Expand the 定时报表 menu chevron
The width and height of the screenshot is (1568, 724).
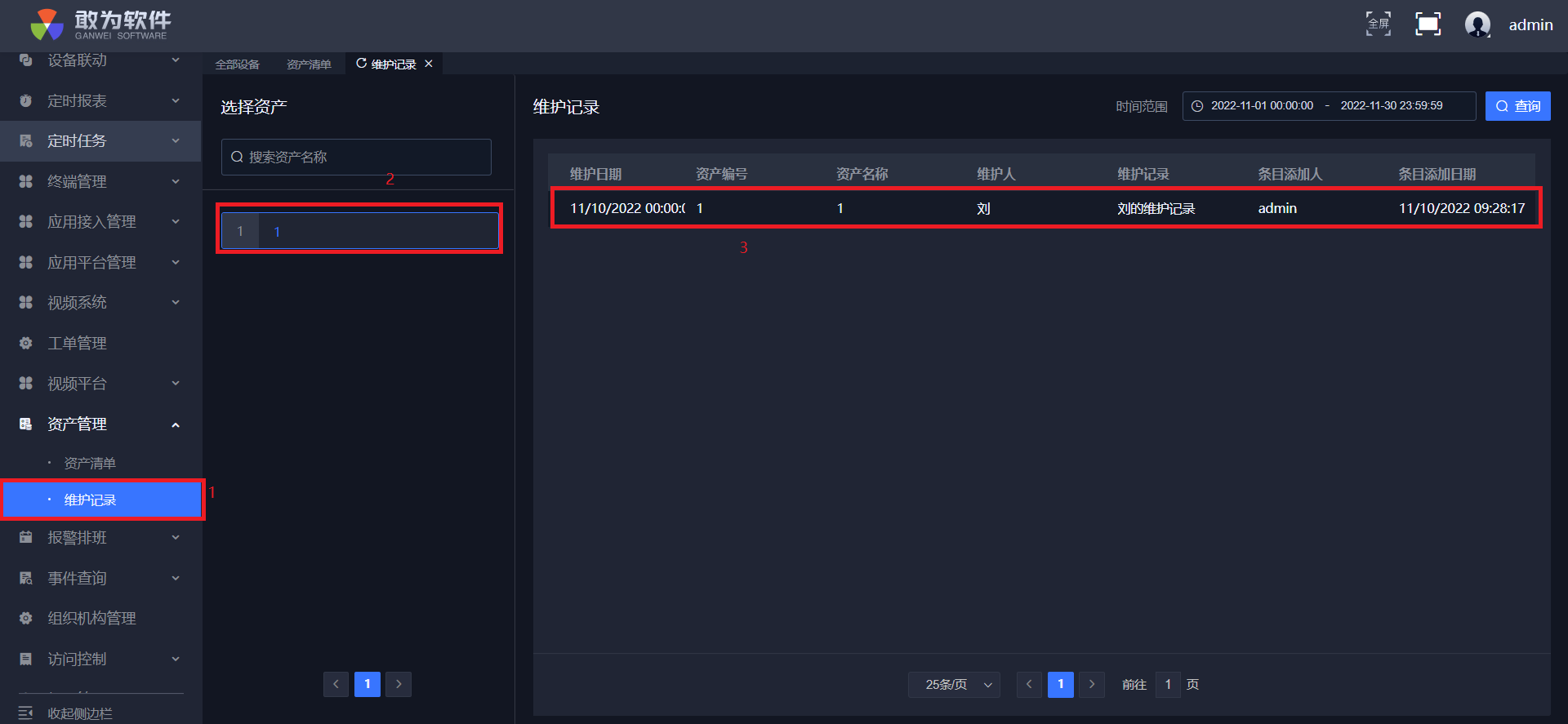pyautogui.click(x=176, y=100)
